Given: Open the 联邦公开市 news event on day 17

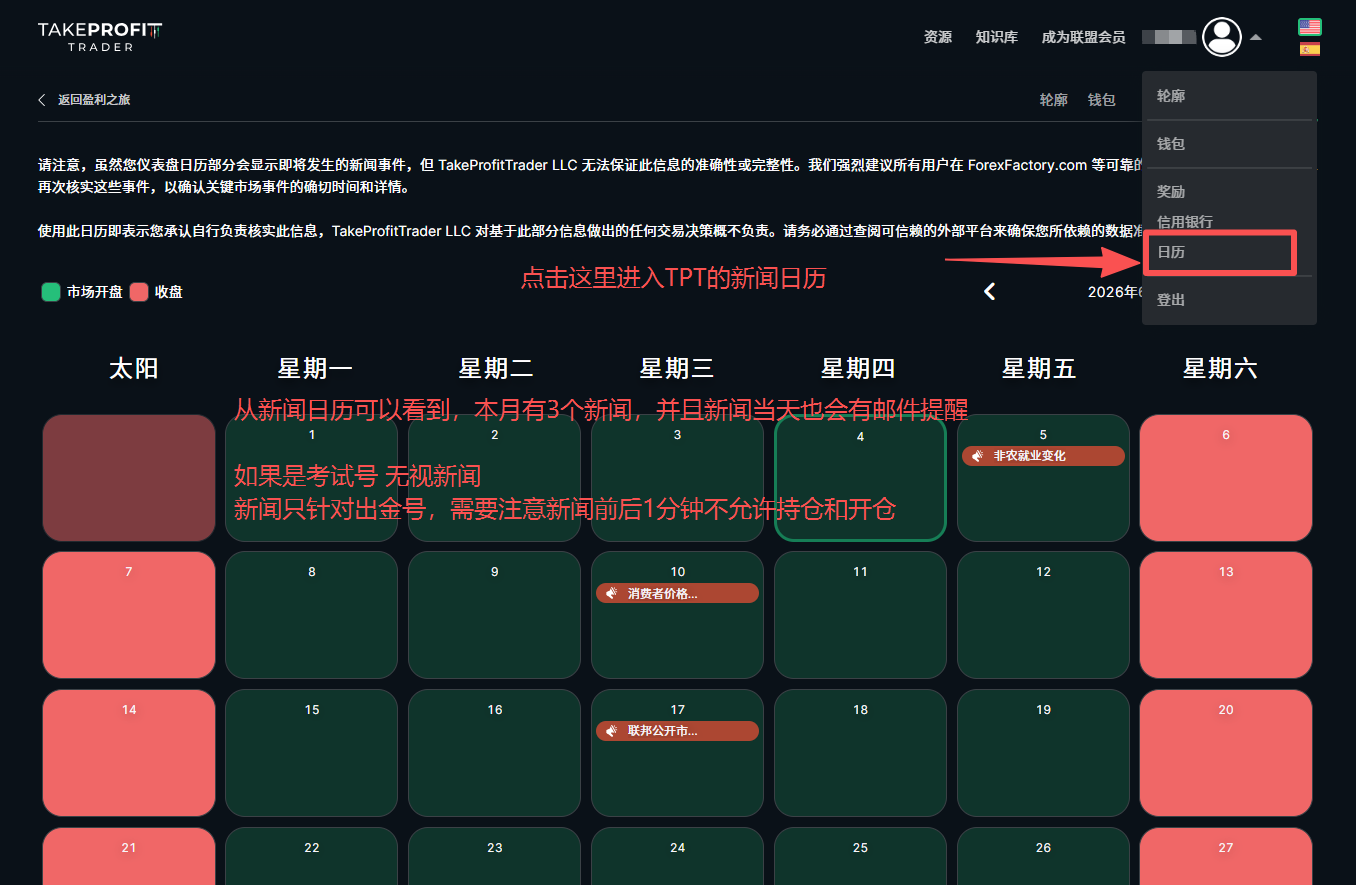Looking at the screenshot, I should click(x=677, y=731).
